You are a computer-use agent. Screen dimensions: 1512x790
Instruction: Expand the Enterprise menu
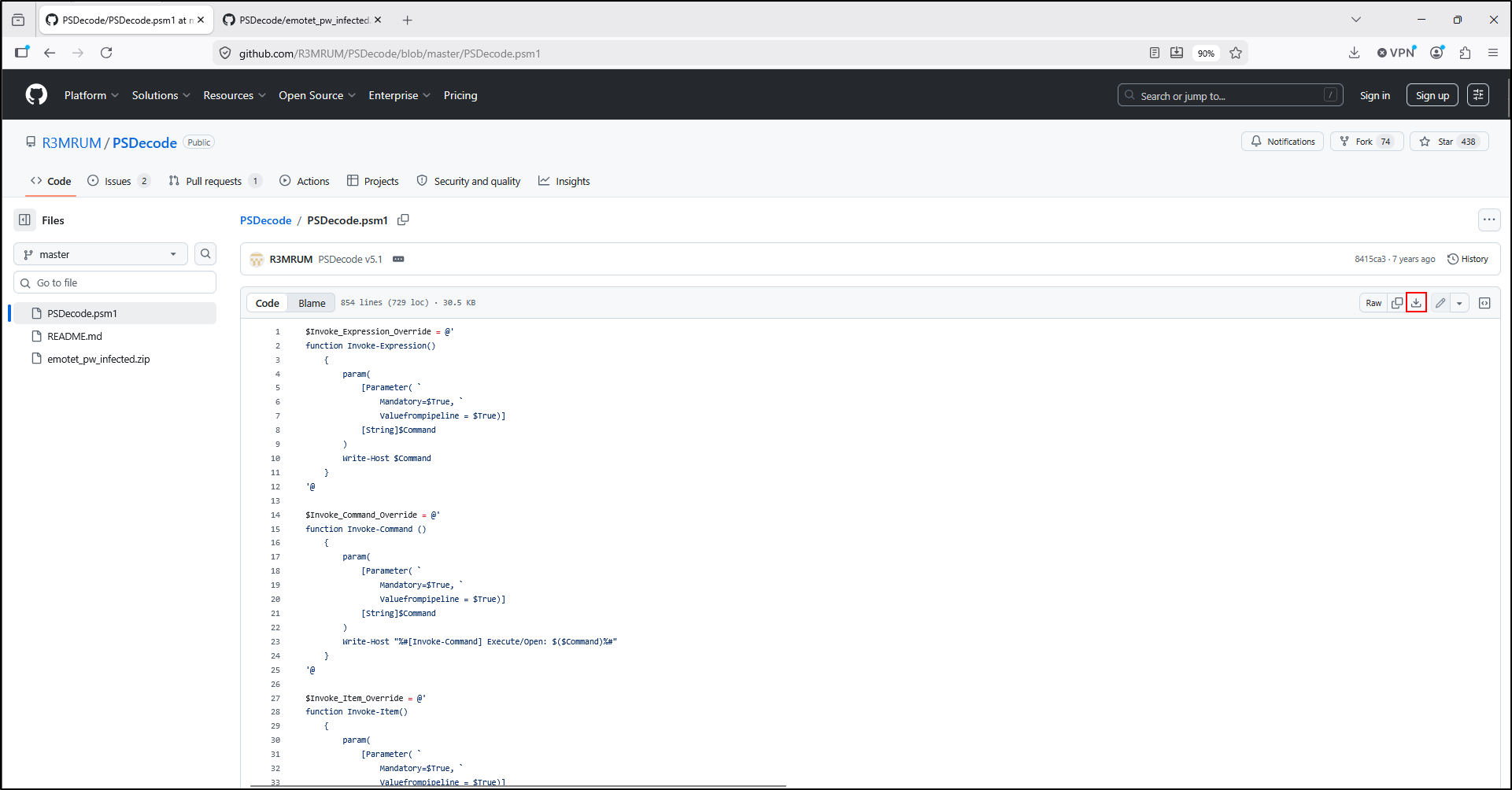point(400,95)
